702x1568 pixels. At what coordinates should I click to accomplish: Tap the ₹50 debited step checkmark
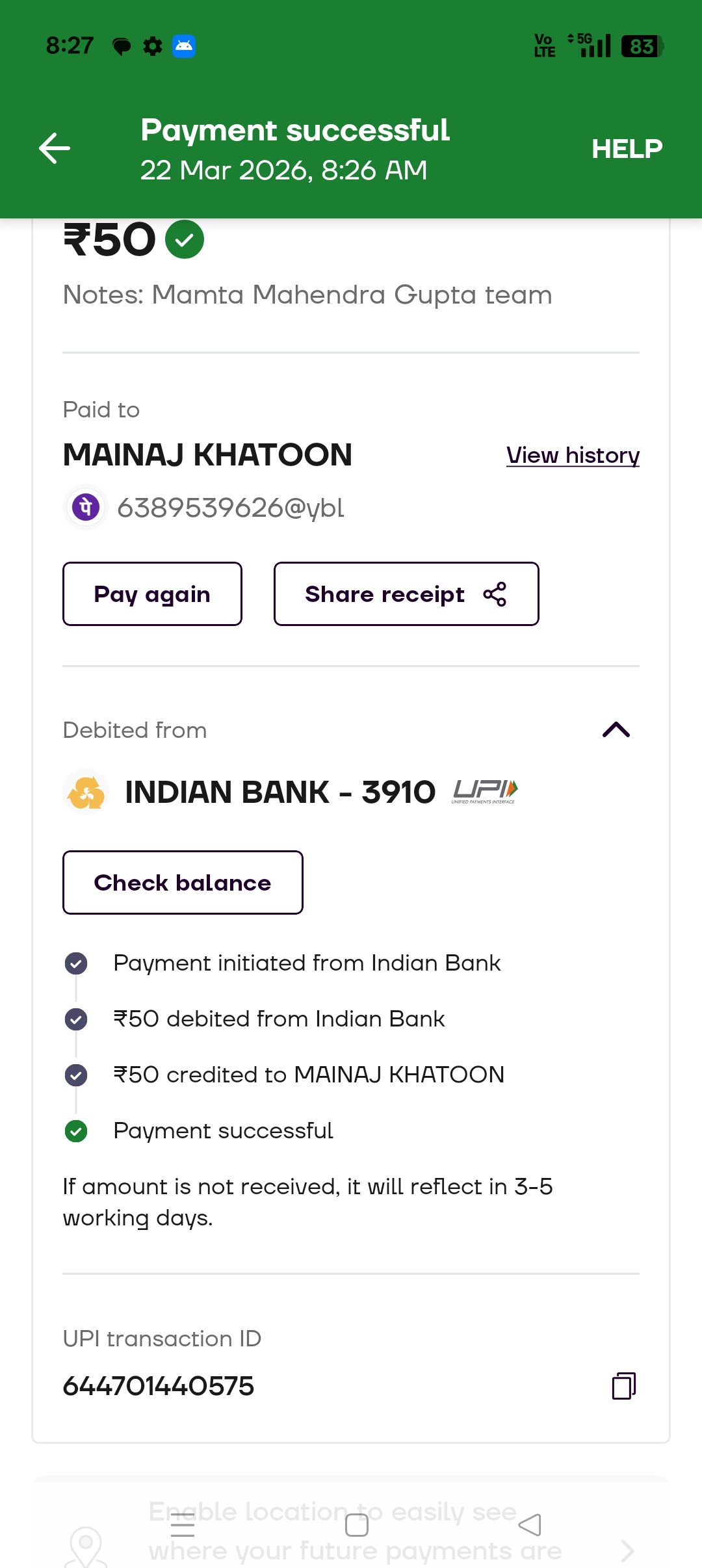click(x=76, y=1019)
